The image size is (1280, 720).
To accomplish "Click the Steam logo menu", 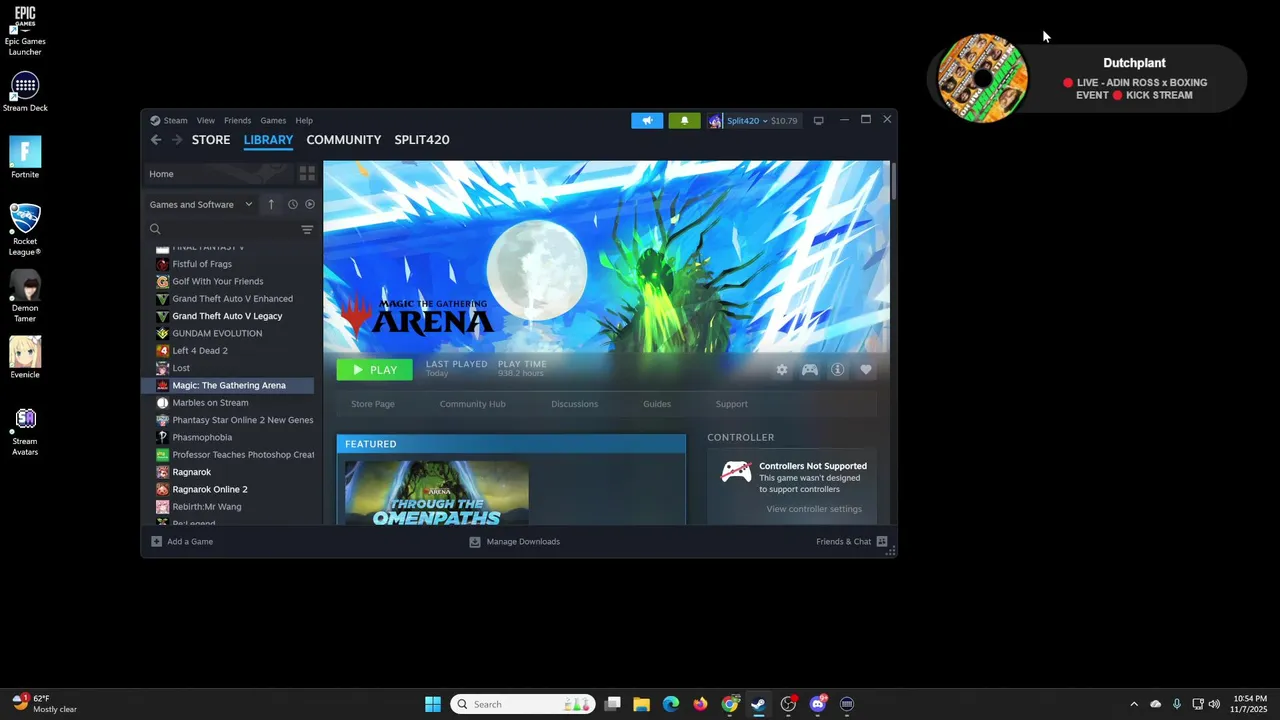I will coord(169,120).
